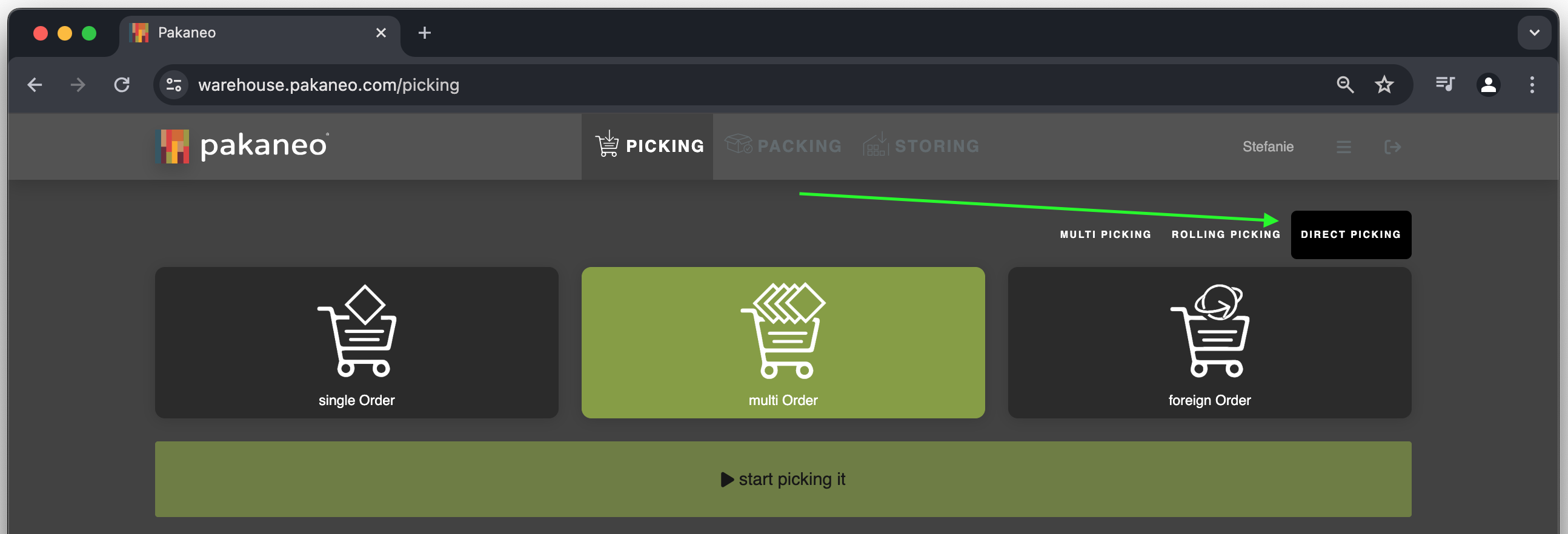Screen dimensions: 1568x534
Task: Click the logout icon in header
Action: pos(1392,147)
